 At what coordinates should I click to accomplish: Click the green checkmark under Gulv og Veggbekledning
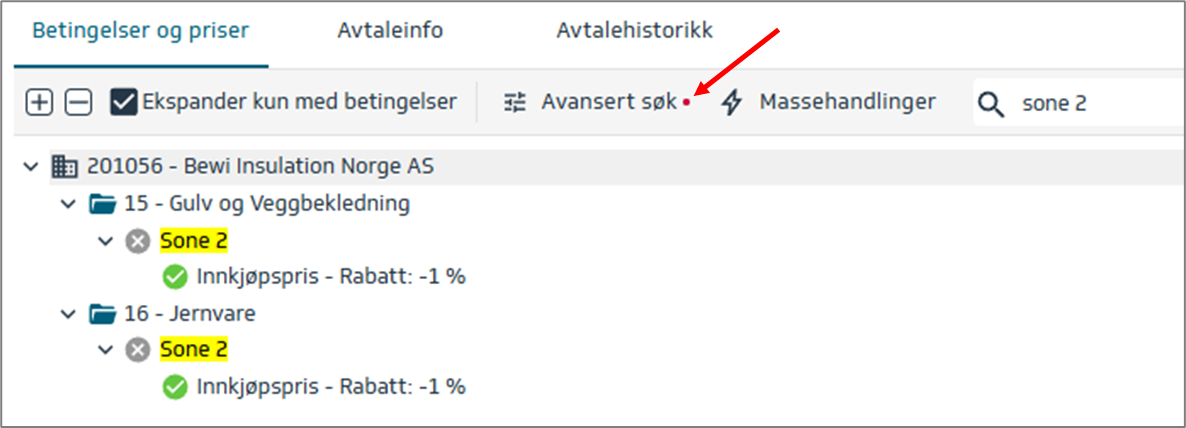click(x=175, y=277)
